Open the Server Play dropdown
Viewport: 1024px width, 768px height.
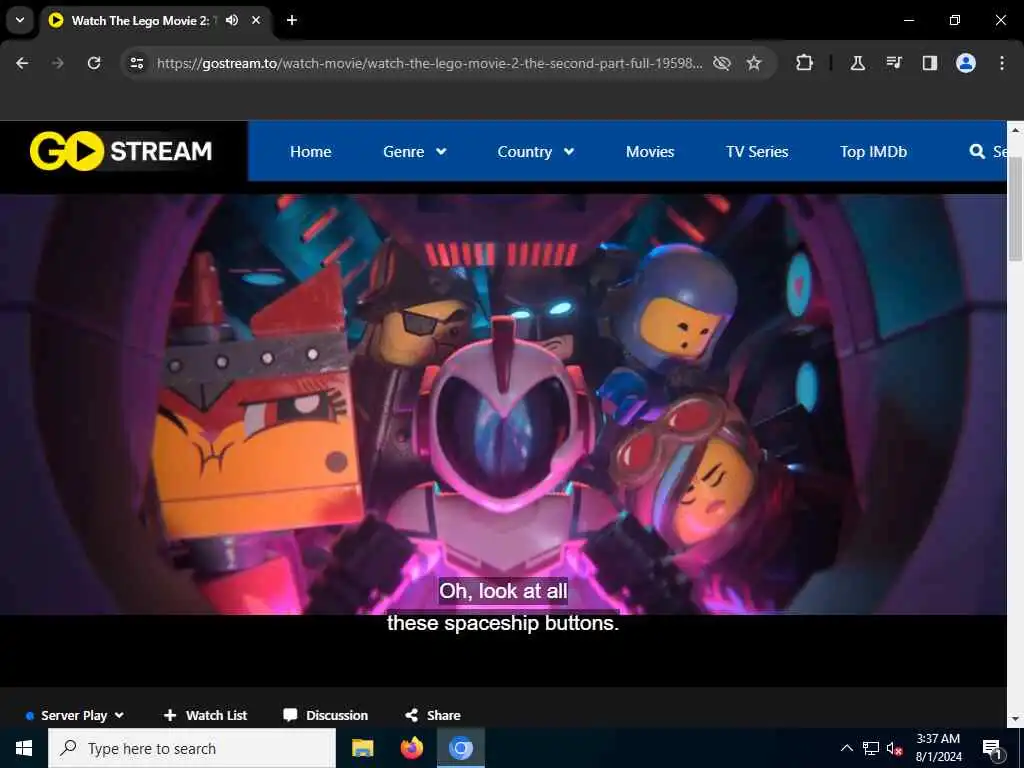75,715
